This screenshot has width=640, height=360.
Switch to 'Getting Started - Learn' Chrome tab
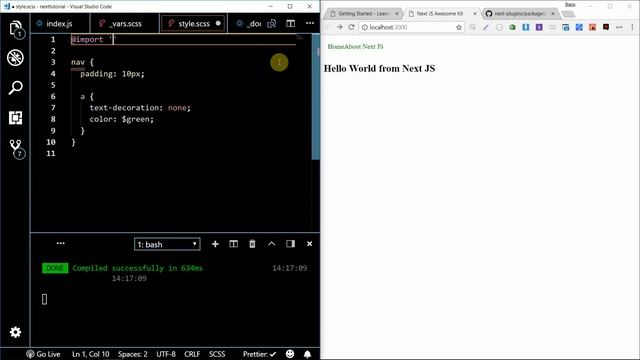click(x=363, y=13)
